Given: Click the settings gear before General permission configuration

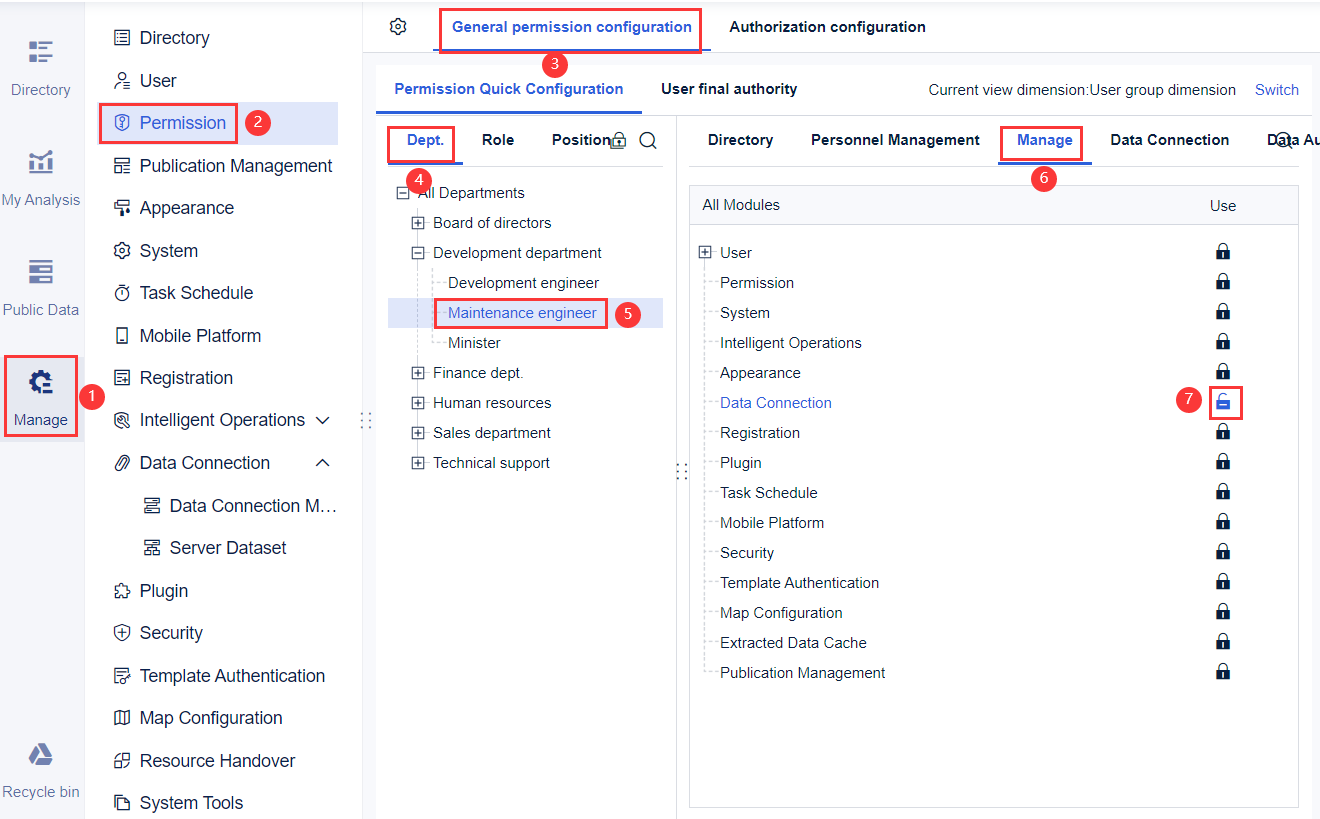Looking at the screenshot, I should coord(398,27).
